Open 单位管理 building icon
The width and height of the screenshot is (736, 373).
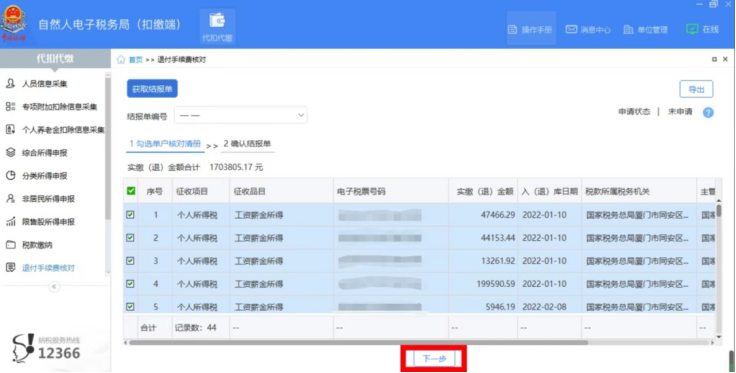(x=628, y=30)
